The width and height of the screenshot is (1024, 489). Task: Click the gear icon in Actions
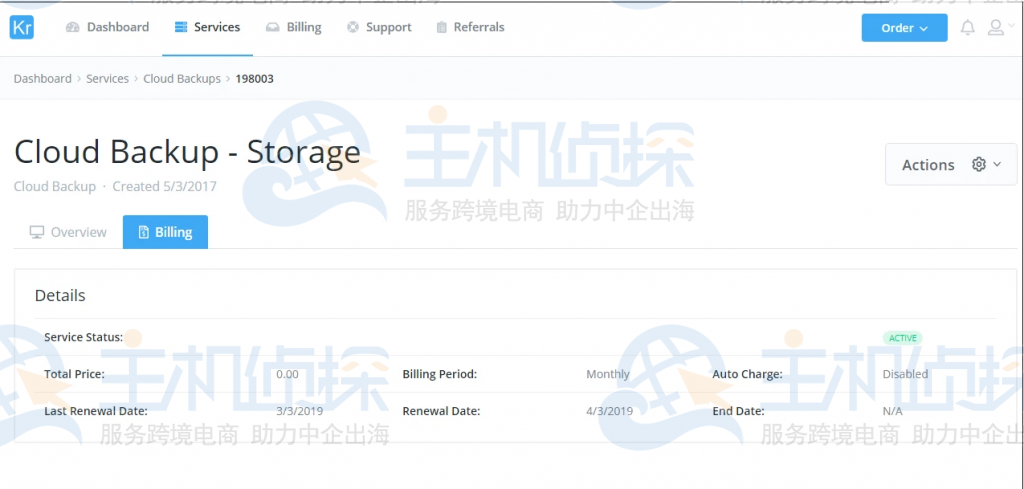click(x=979, y=165)
